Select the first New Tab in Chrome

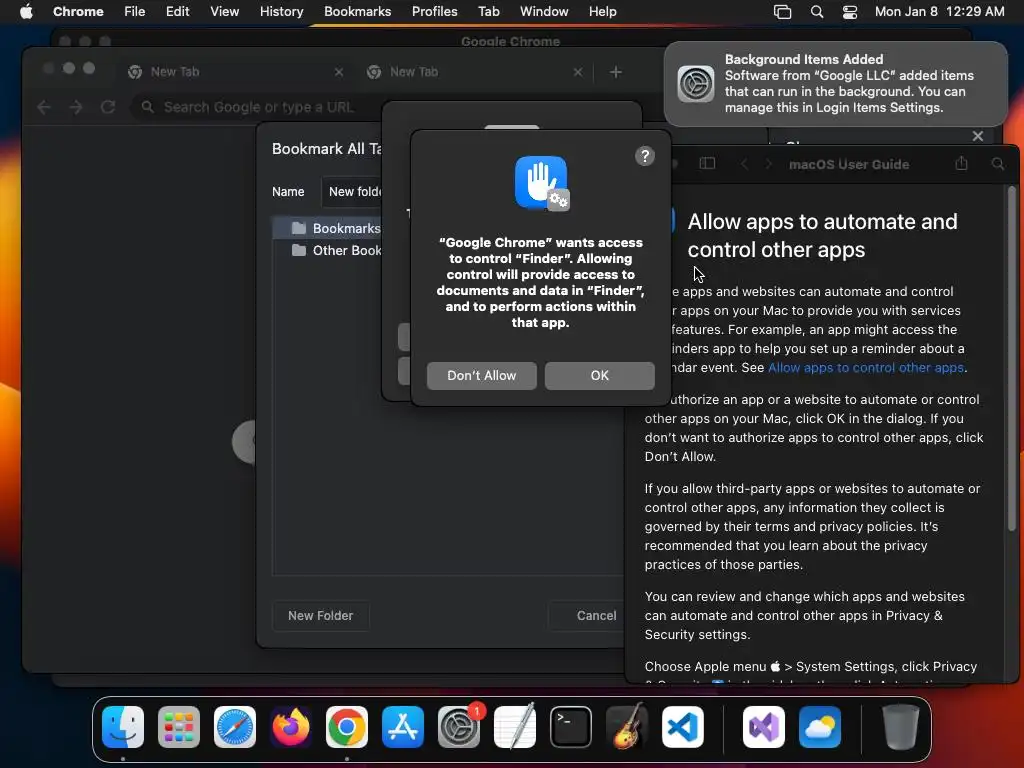236,72
